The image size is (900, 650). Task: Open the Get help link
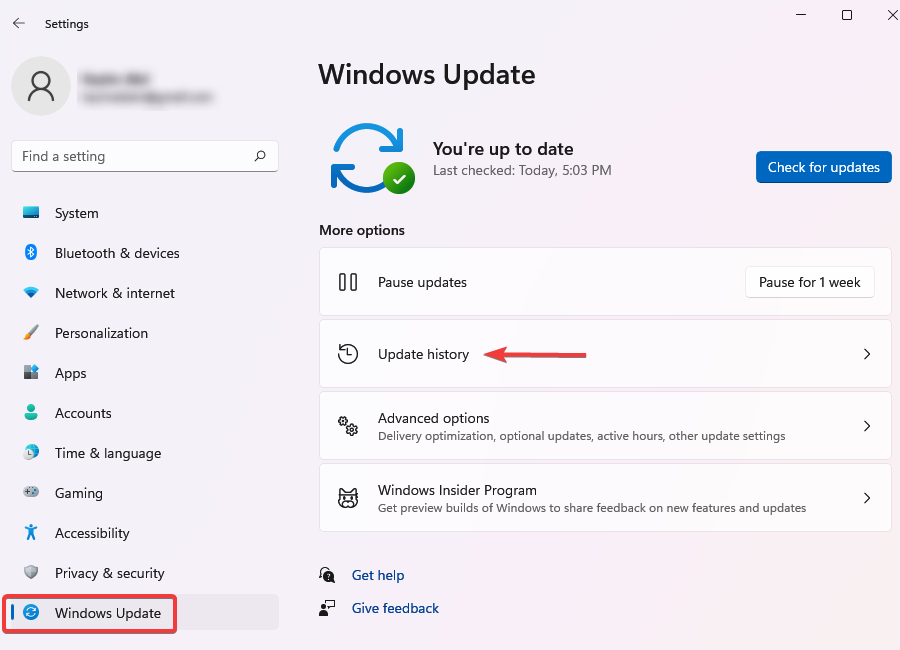[378, 575]
